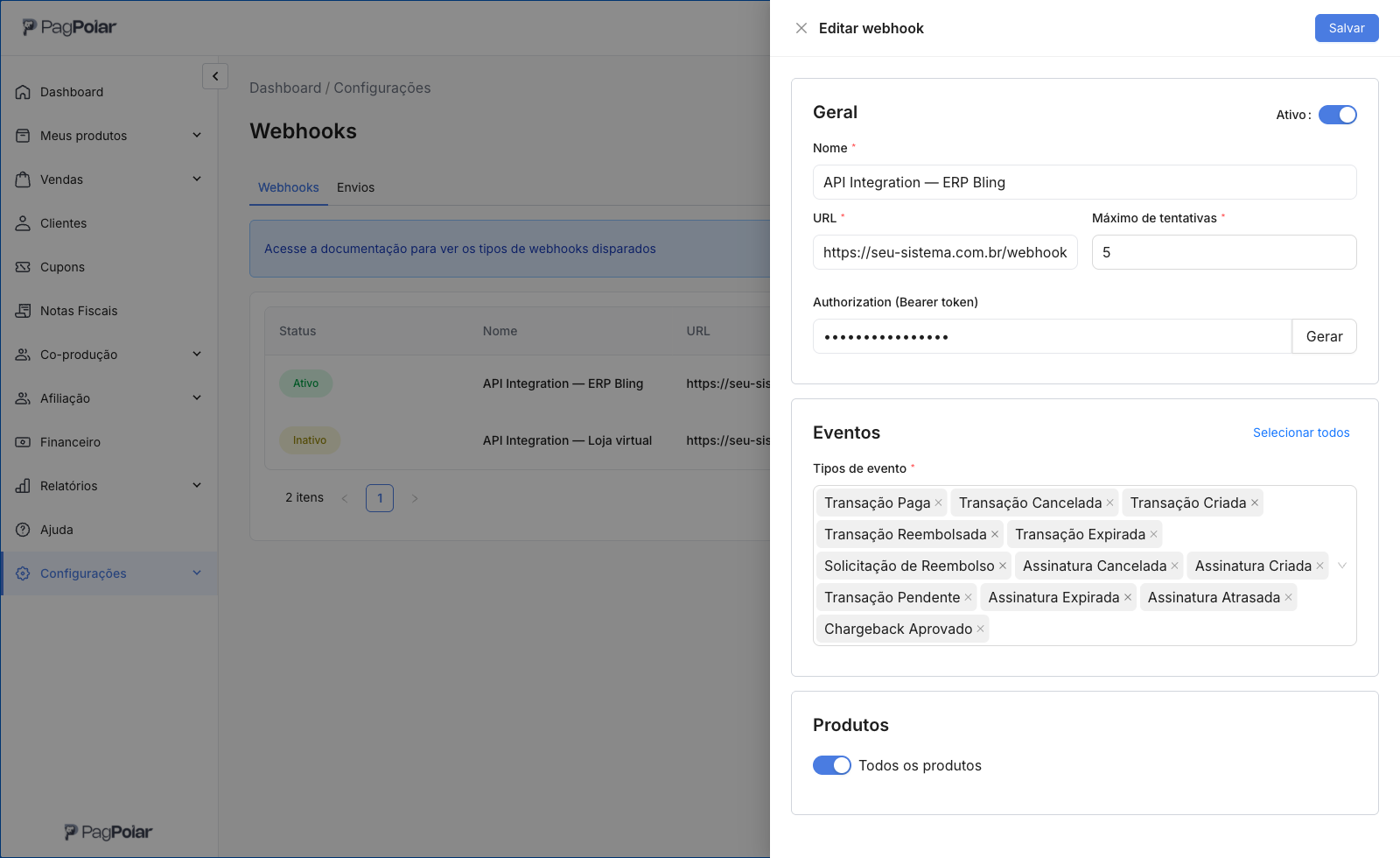Remove the Transação Expirada tag
The height and width of the screenshot is (858, 1400).
pyautogui.click(x=1153, y=534)
